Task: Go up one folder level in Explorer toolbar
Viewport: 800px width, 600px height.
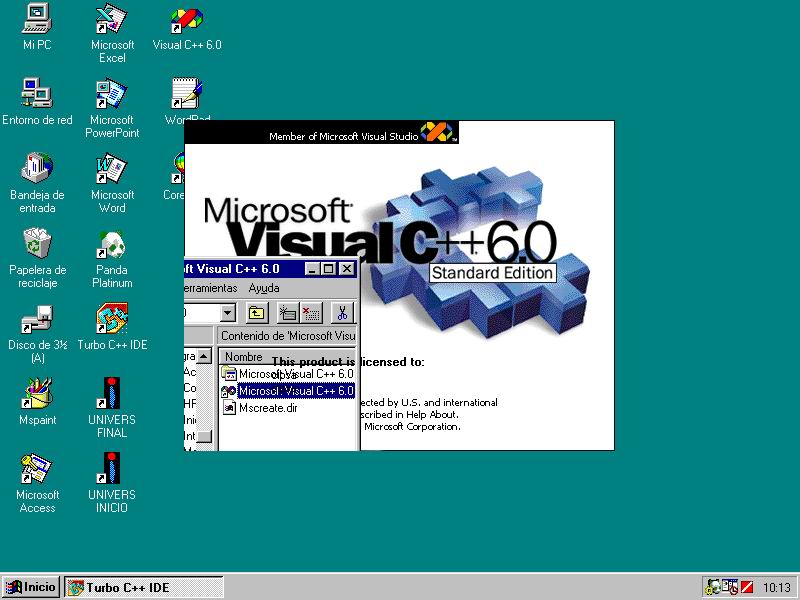Action: pyautogui.click(x=257, y=313)
